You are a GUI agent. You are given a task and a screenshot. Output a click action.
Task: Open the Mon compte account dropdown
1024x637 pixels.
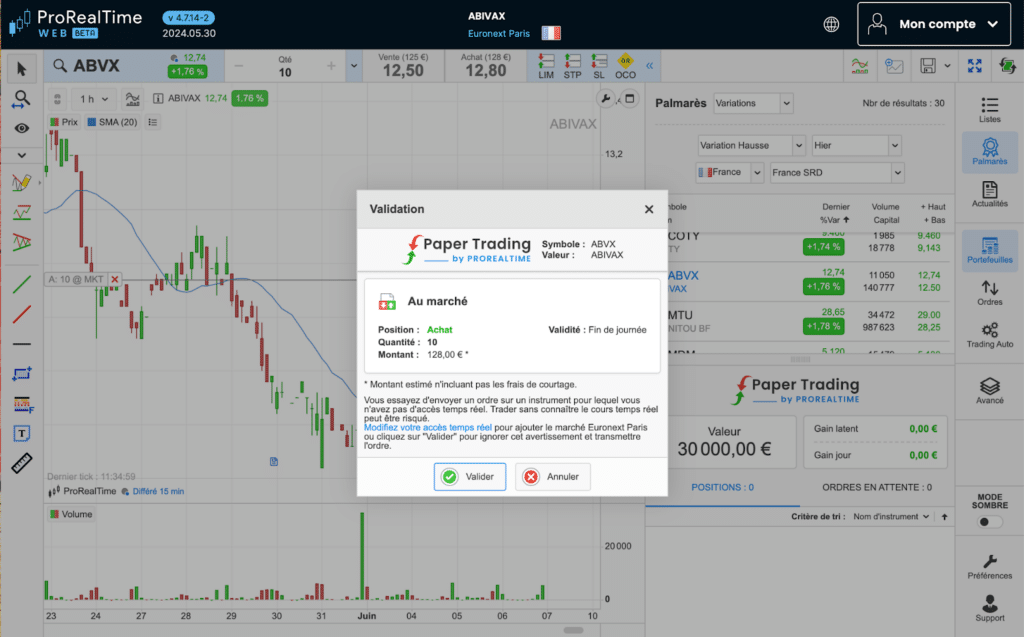pyautogui.click(x=934, y=24)
